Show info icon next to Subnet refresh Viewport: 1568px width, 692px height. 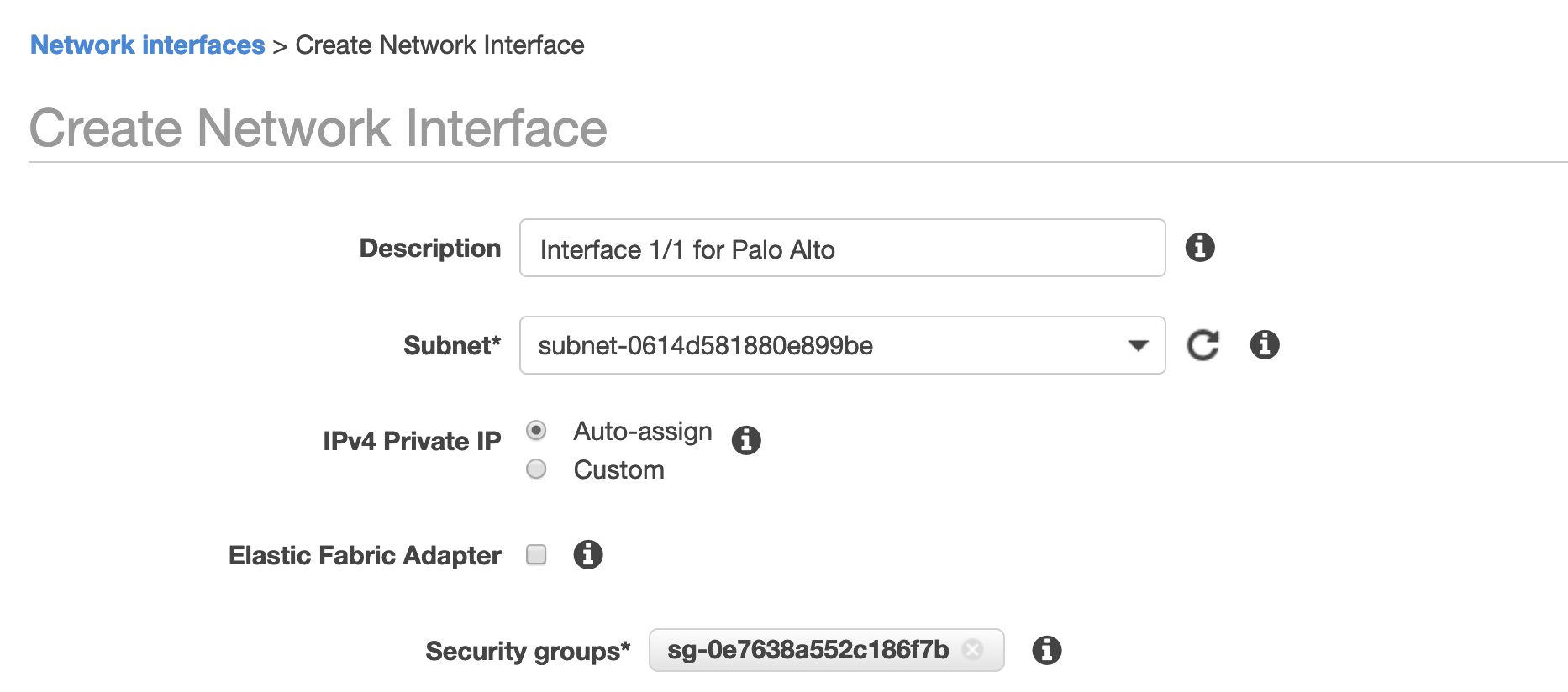(x=1264, y=345)
